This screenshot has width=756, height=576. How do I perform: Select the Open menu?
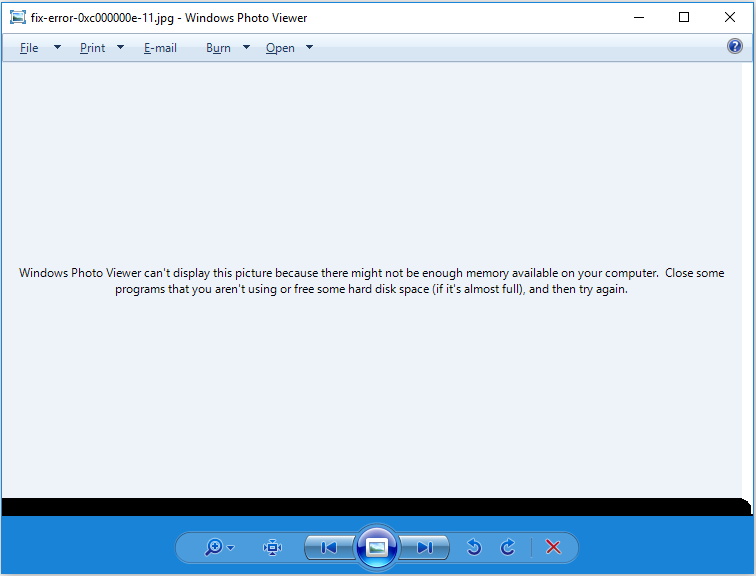[280, 48]
